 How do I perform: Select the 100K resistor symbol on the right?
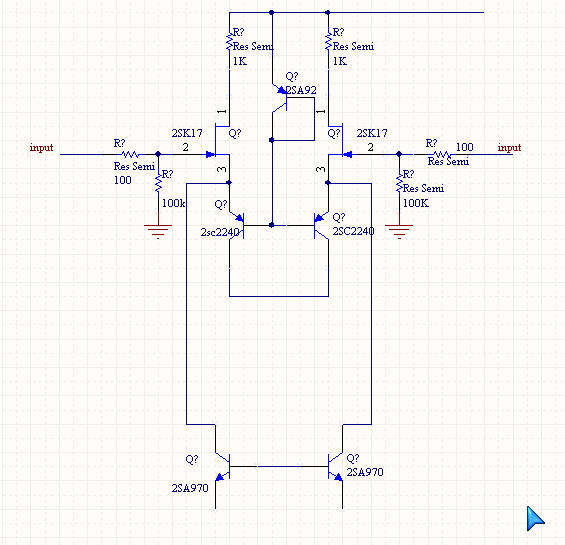[399, 183]
